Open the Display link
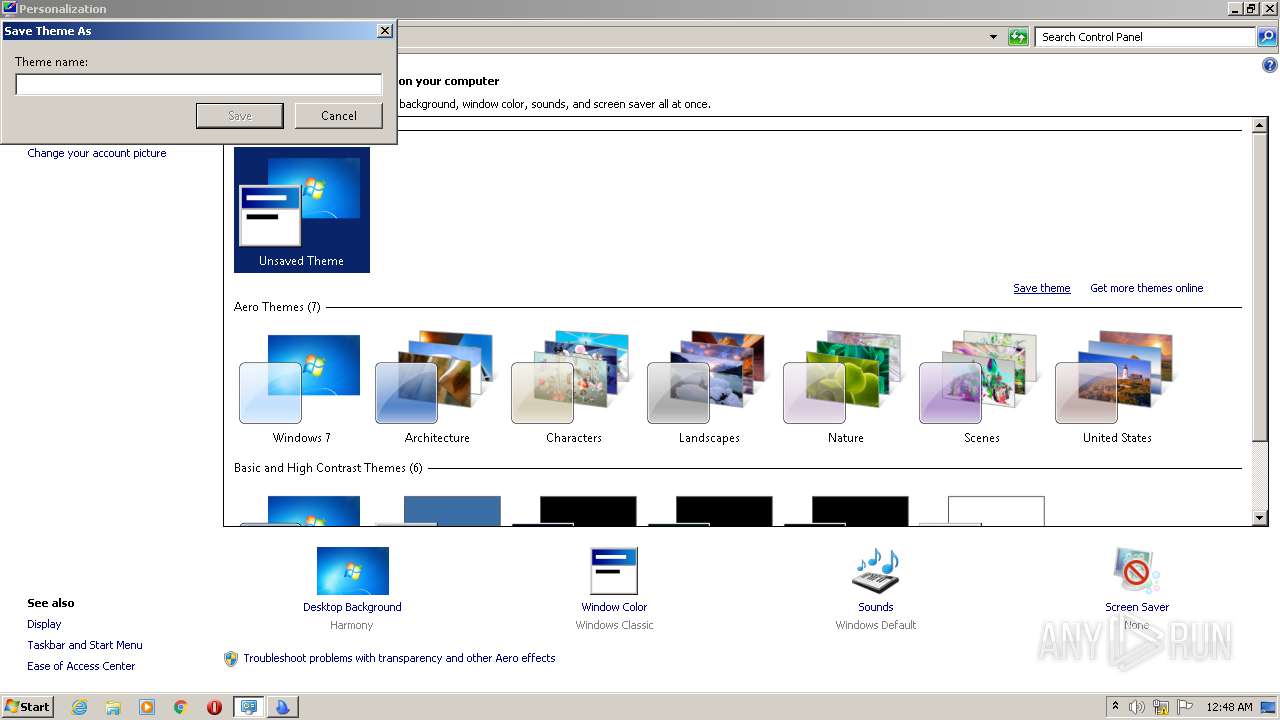The image size is (1280, 720). coord(44,624)
